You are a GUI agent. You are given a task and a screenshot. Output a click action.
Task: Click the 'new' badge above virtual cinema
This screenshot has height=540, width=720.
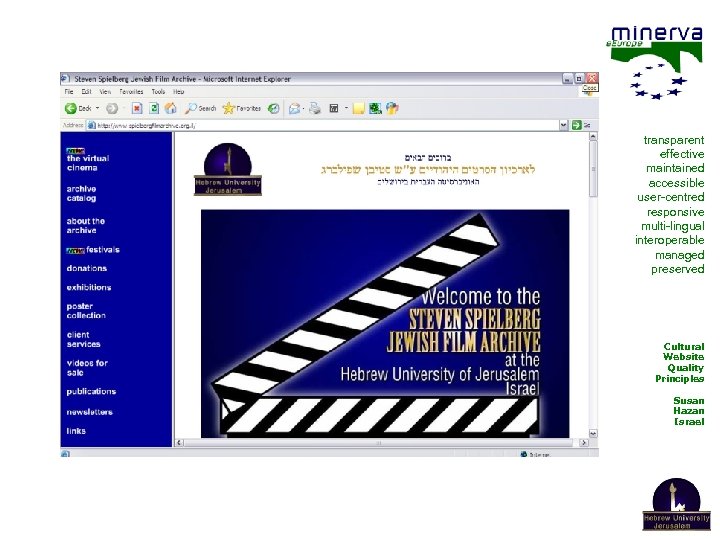click(x=75, y=151)
